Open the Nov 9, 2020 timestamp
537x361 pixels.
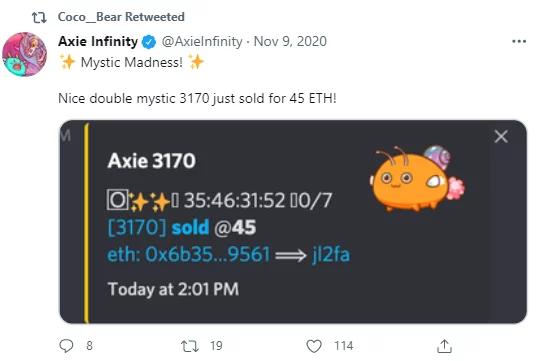tap(290, 41)
